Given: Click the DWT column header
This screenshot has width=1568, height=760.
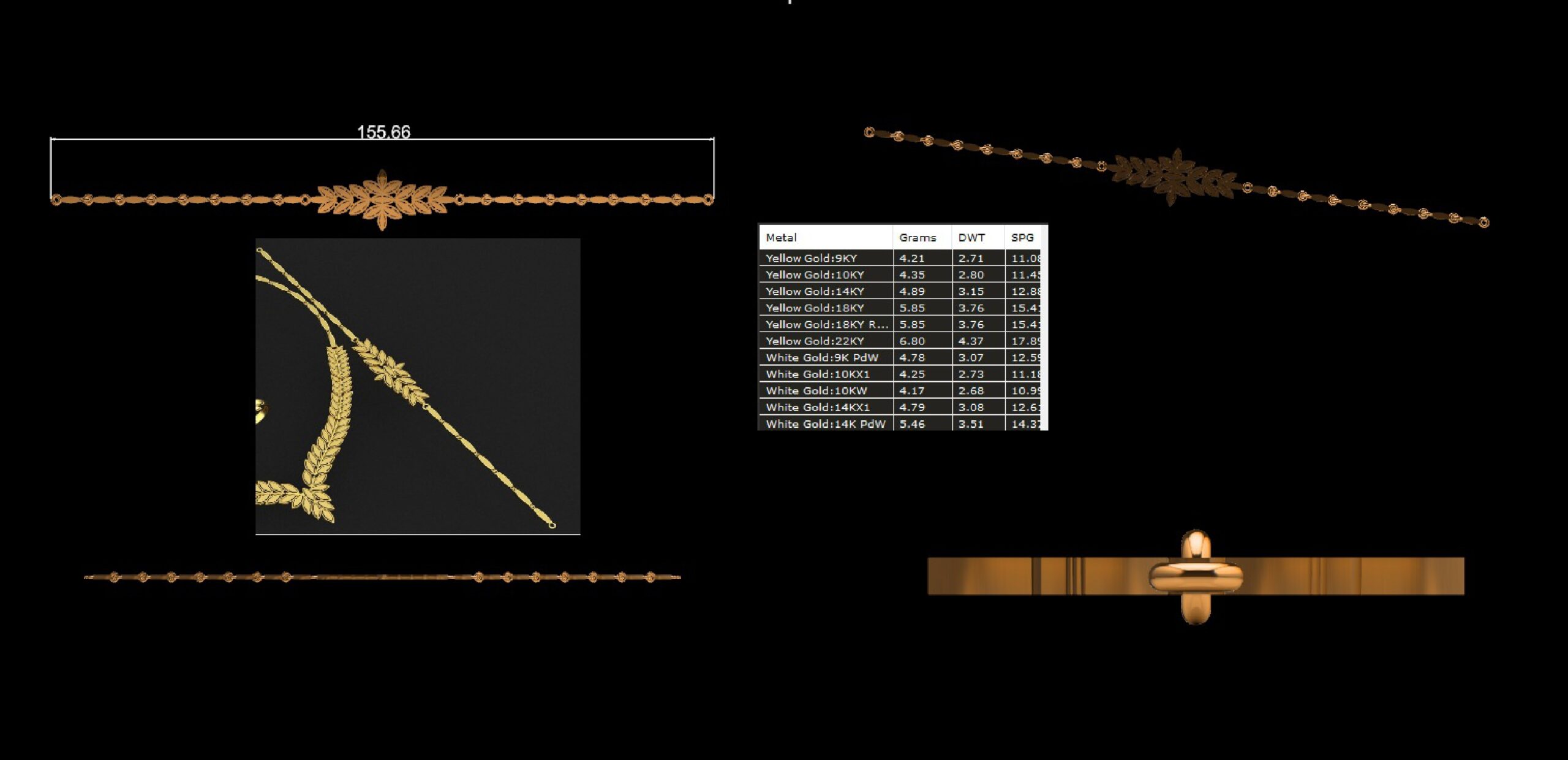Looking at the screenshot, I should coord(971,237).
